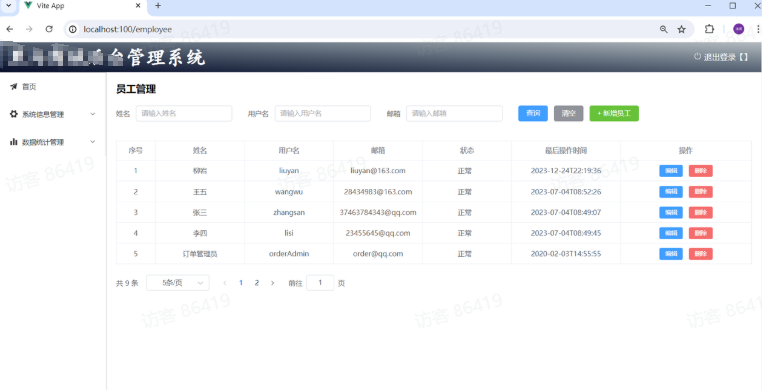This screenshot has height=390, width=762.
Task: Open the new tab plus button
Action: click(158, 6)
